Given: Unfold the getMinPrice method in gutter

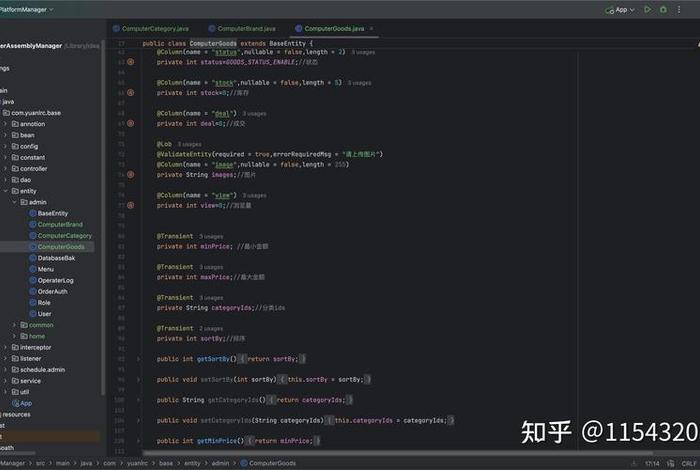Looking at the screenshot, I should (138, 441).
